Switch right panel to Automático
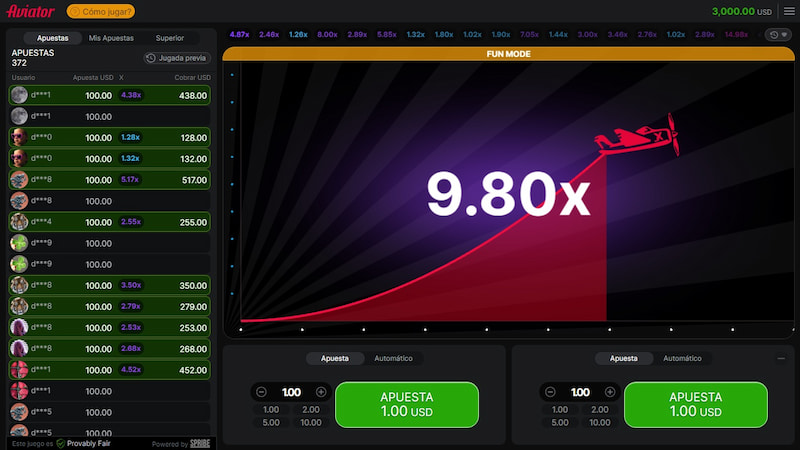Screen dimensions: 800x450 click(682, 358)
